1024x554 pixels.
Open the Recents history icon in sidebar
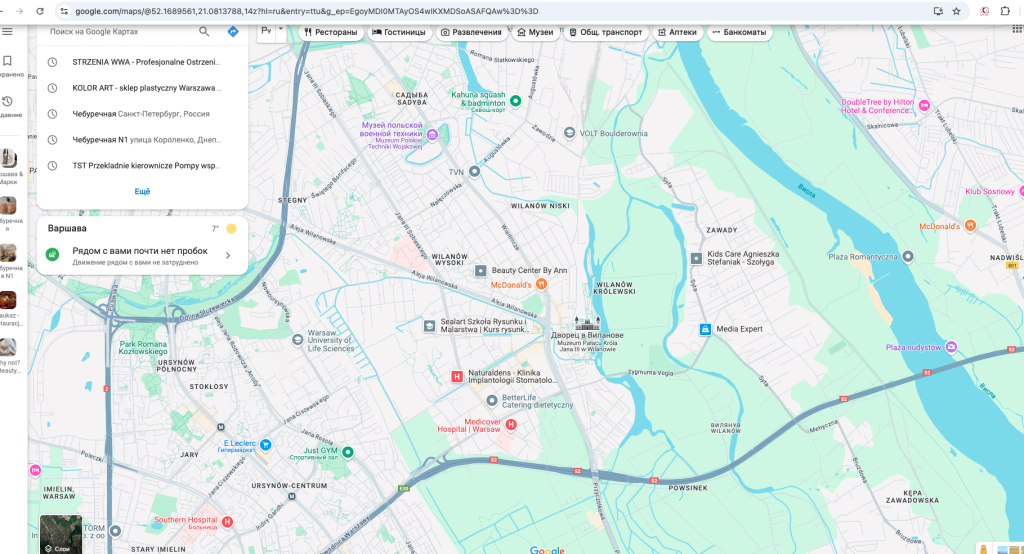pyautogui.click(x=7, y=102)
